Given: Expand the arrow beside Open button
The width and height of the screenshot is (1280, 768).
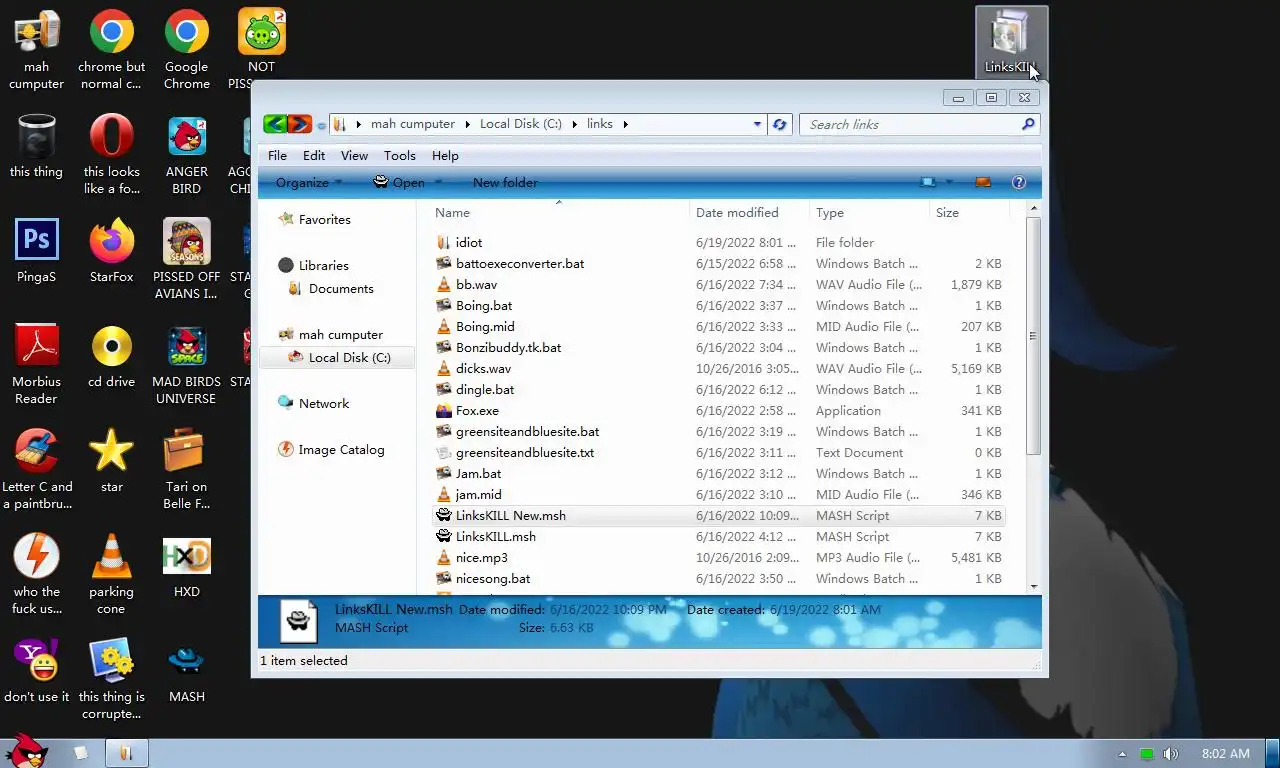Looking at the screenshot, I should [436, 182].
